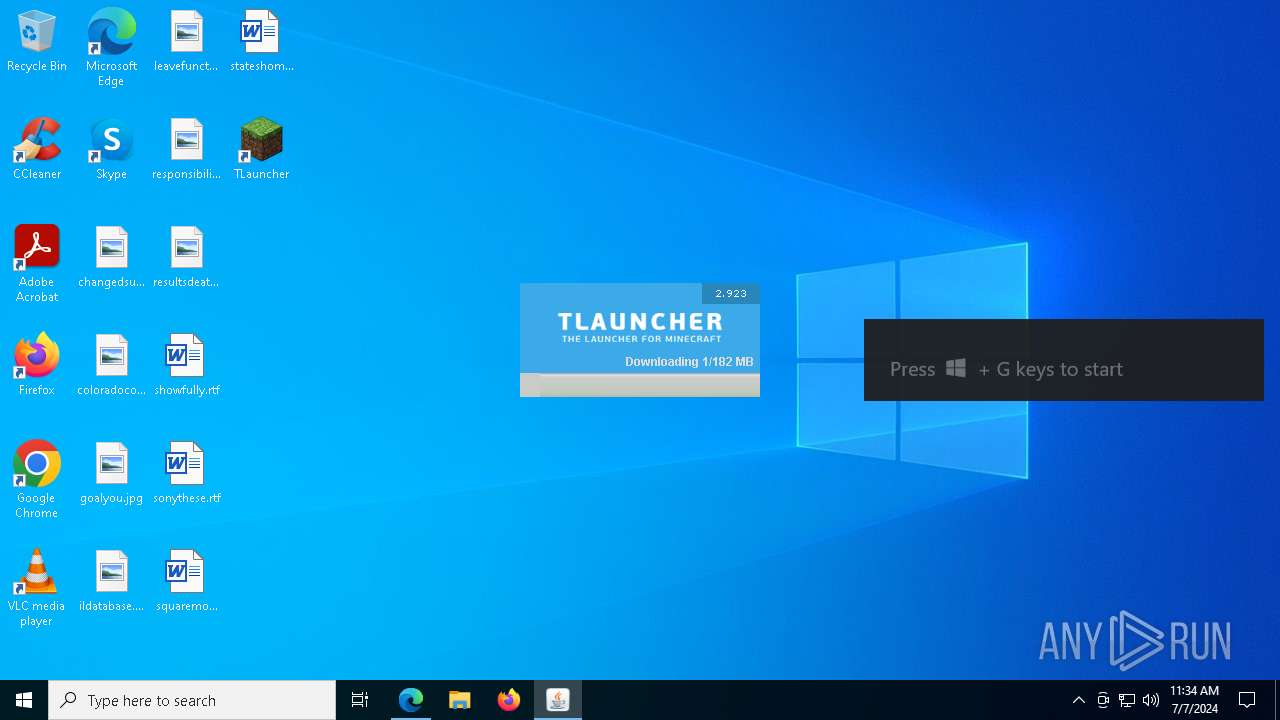Select the squaremo... Word document
Screen dimensions: 1280x720
(x=186, y=582)
